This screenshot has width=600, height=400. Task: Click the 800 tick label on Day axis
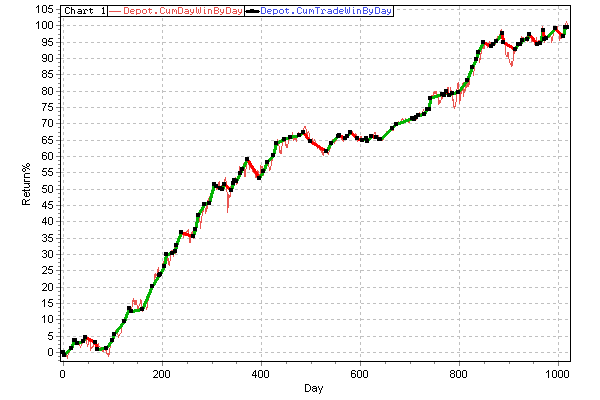(x=458, y=374)
